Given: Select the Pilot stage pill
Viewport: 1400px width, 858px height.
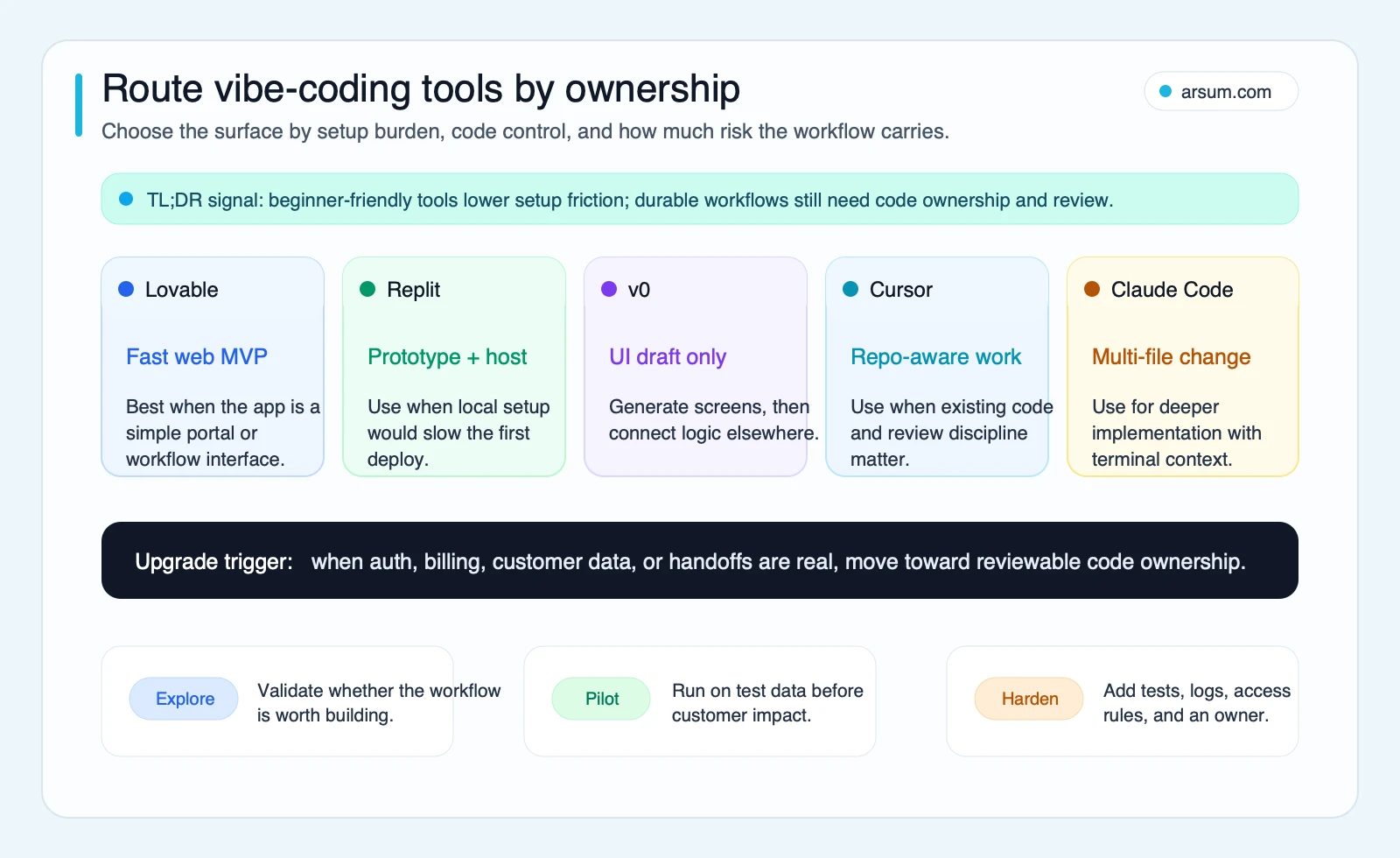Looking at the screenshot, I should 601,699.
